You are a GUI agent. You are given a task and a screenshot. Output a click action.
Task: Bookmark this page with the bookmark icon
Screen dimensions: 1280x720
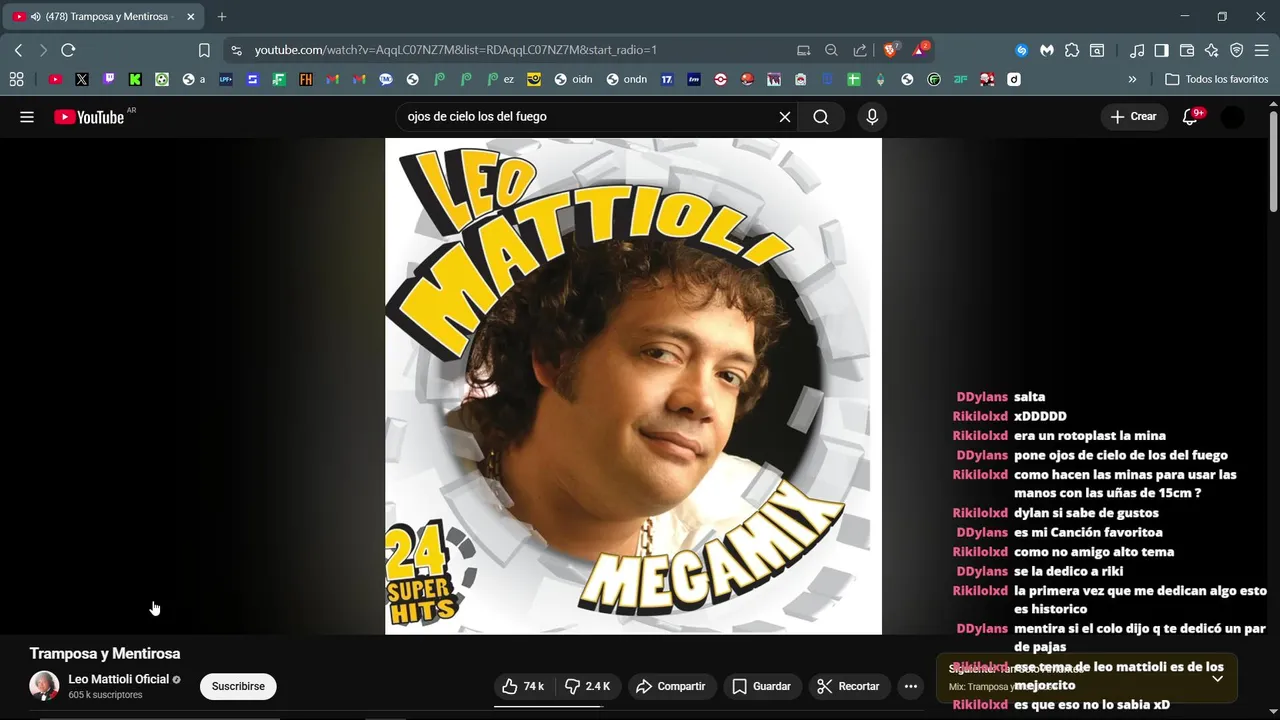pyautogui.click(x=204, y=50)
